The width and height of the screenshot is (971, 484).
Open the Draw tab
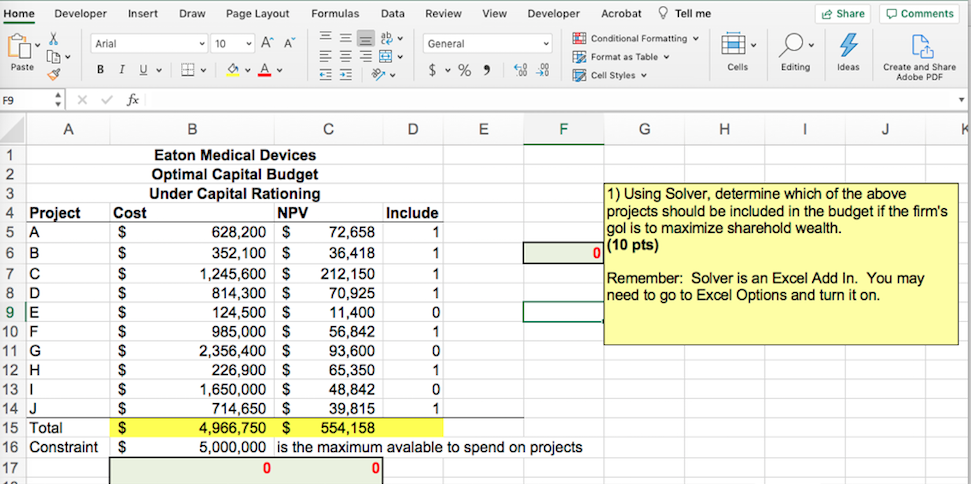[193, 14]
